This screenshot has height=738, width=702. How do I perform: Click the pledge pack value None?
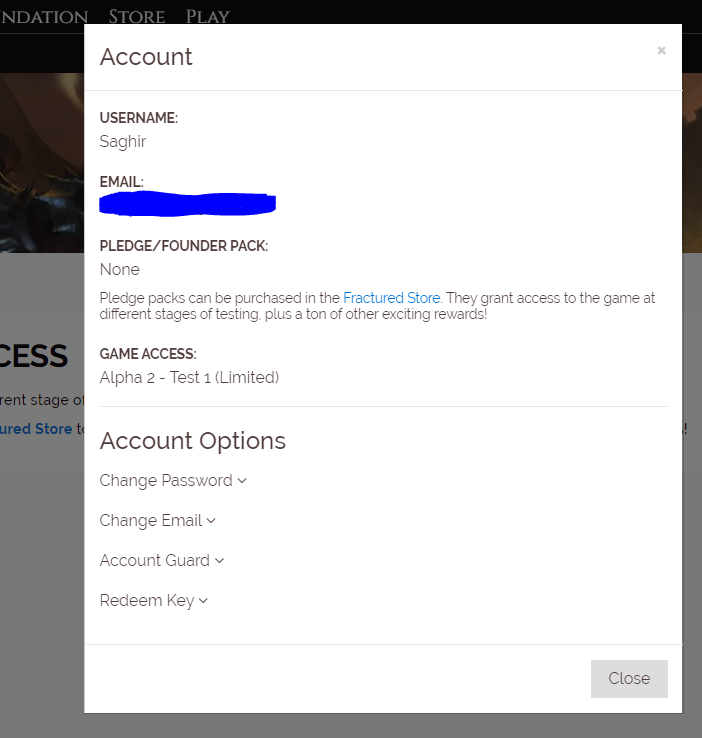tap(120, 269)
